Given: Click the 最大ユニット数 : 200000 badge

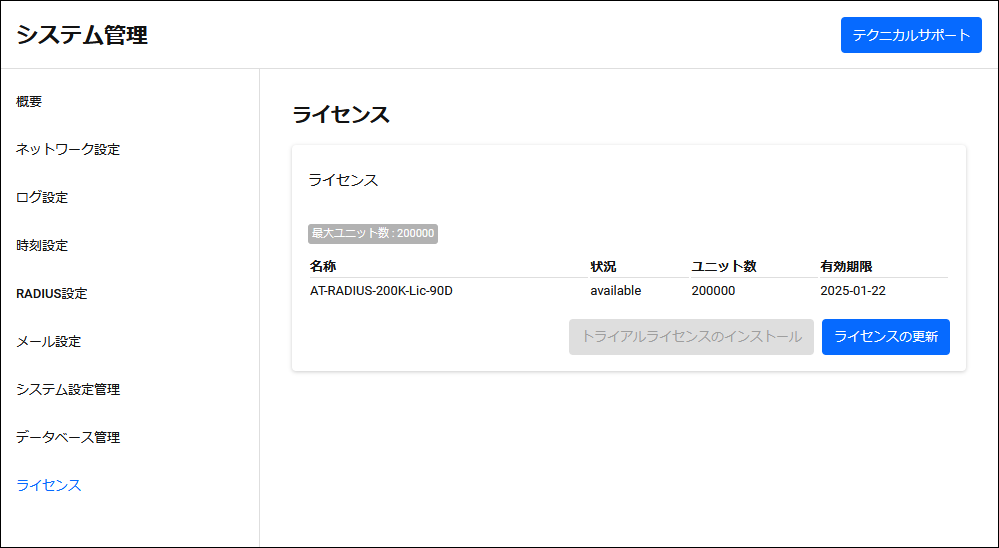Looking at the screenshot, I should click(x=373, y=234).
